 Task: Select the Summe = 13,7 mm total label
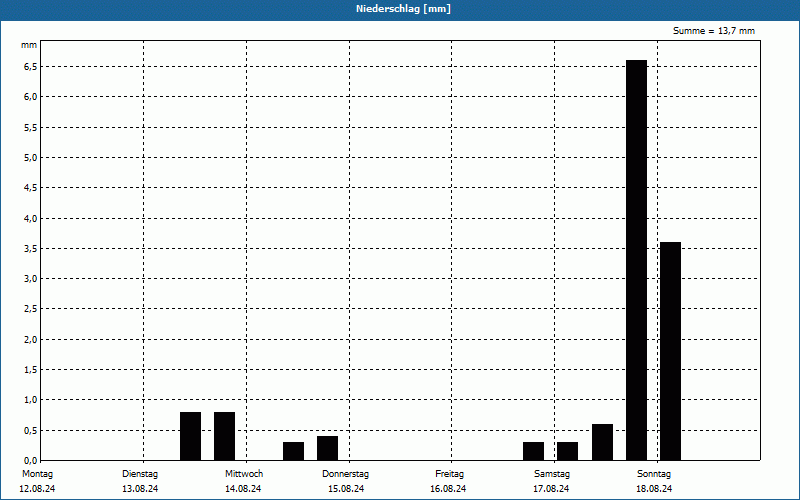713,31
